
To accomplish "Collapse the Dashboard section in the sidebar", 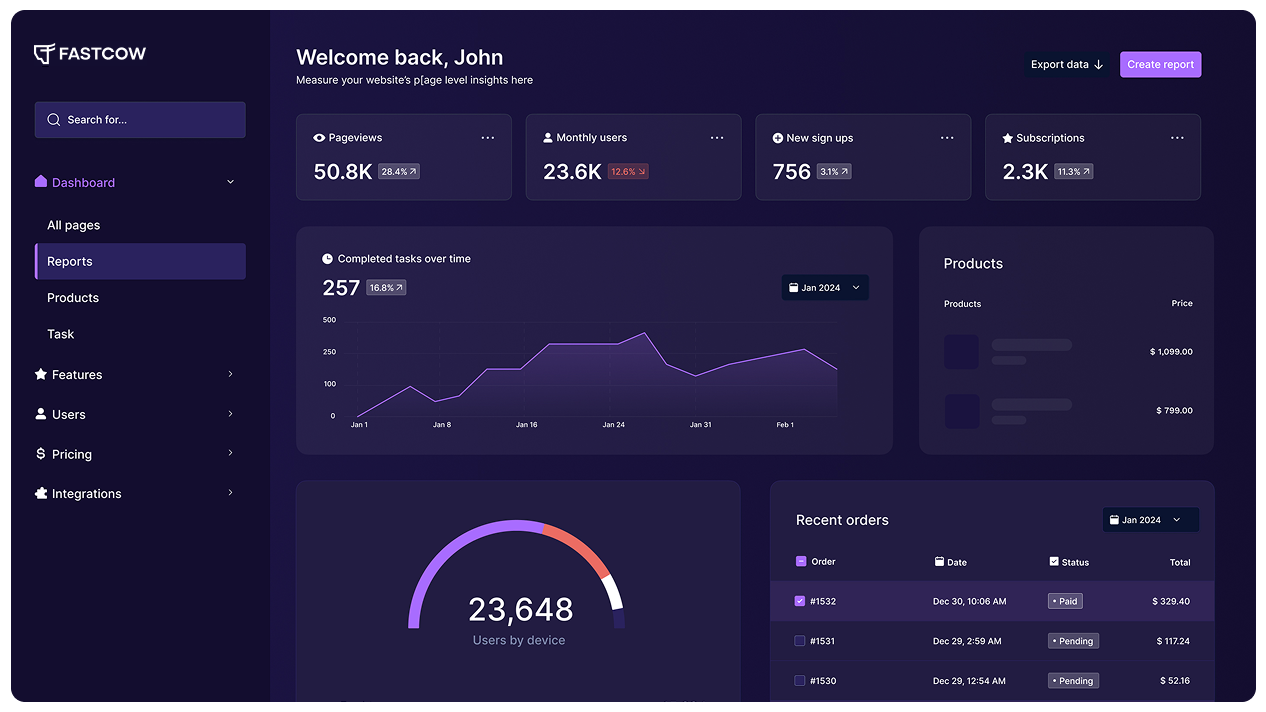I will tap(231, 182).
